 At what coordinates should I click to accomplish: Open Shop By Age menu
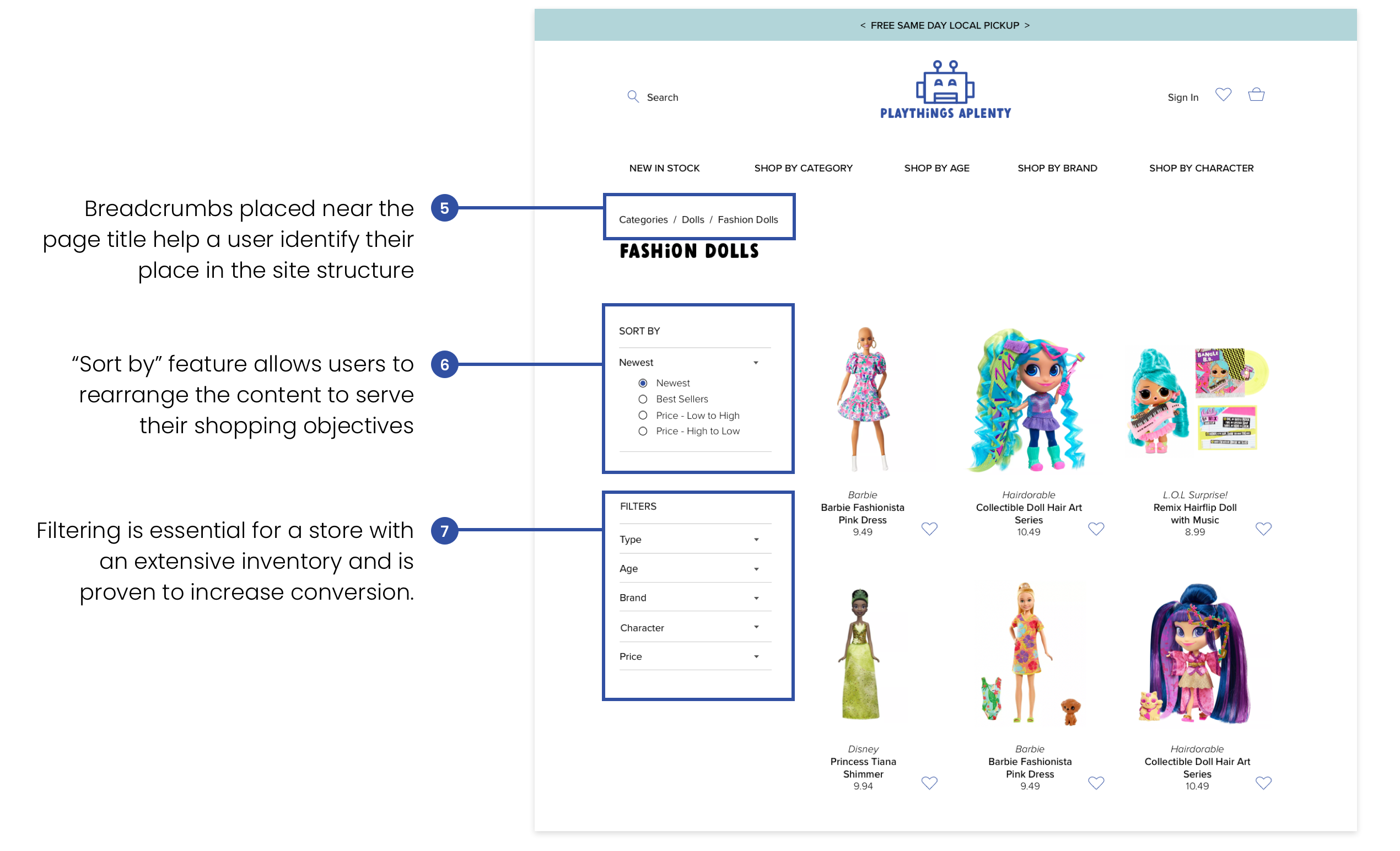coord(936,168)
